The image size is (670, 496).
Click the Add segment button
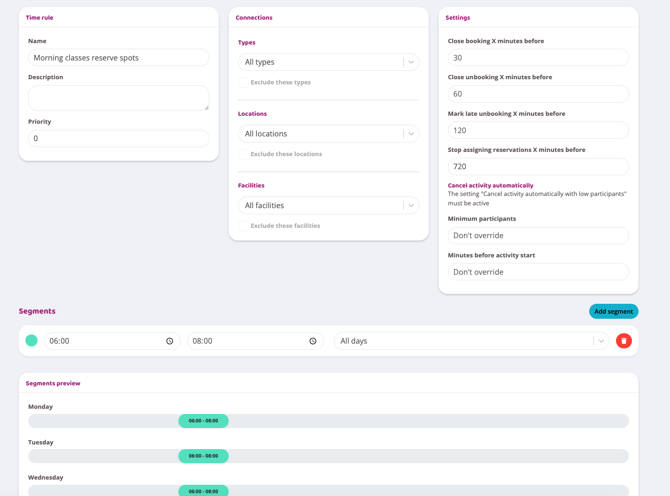pyautogui.click(x=613, y=311)
